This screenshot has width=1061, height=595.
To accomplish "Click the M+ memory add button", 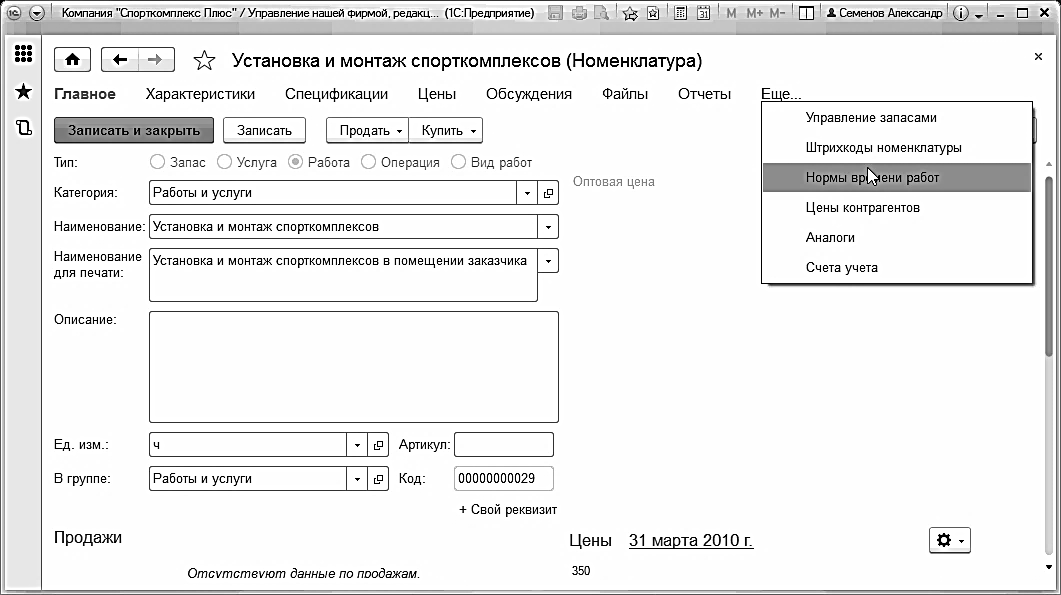I will [x=754, y=13].
